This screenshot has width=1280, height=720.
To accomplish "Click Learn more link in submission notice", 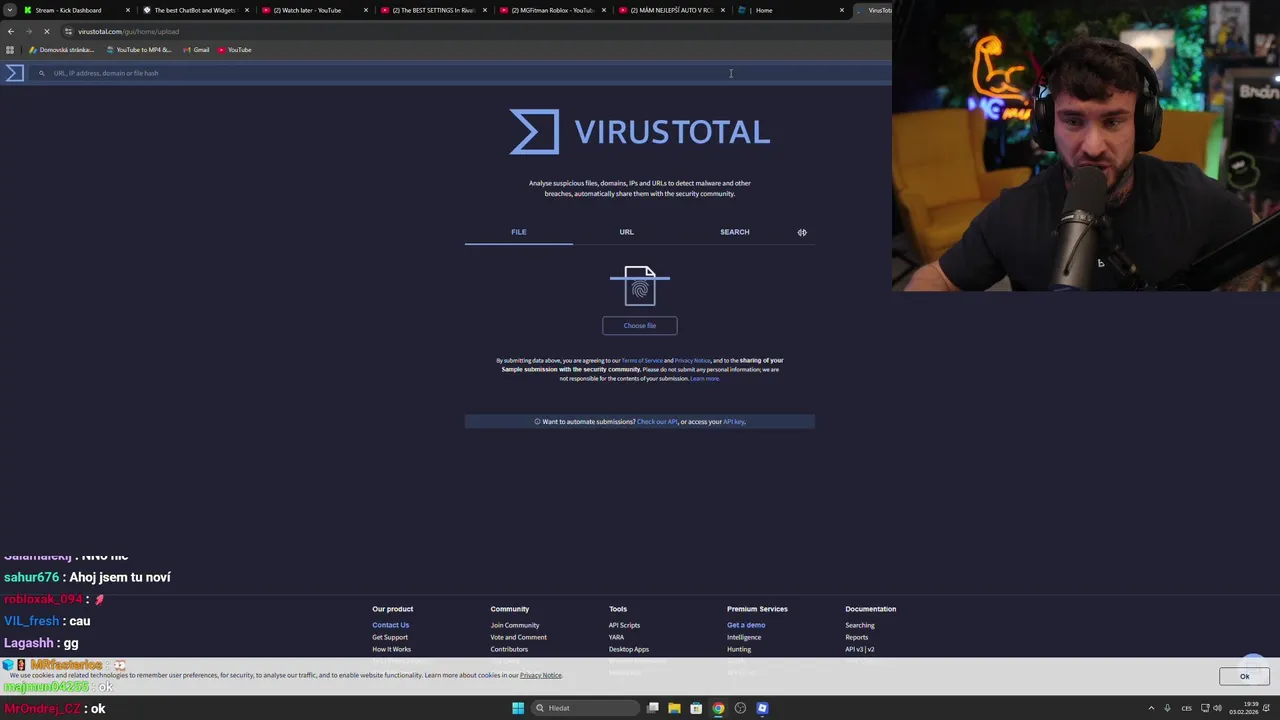I will tap(704, 378).
